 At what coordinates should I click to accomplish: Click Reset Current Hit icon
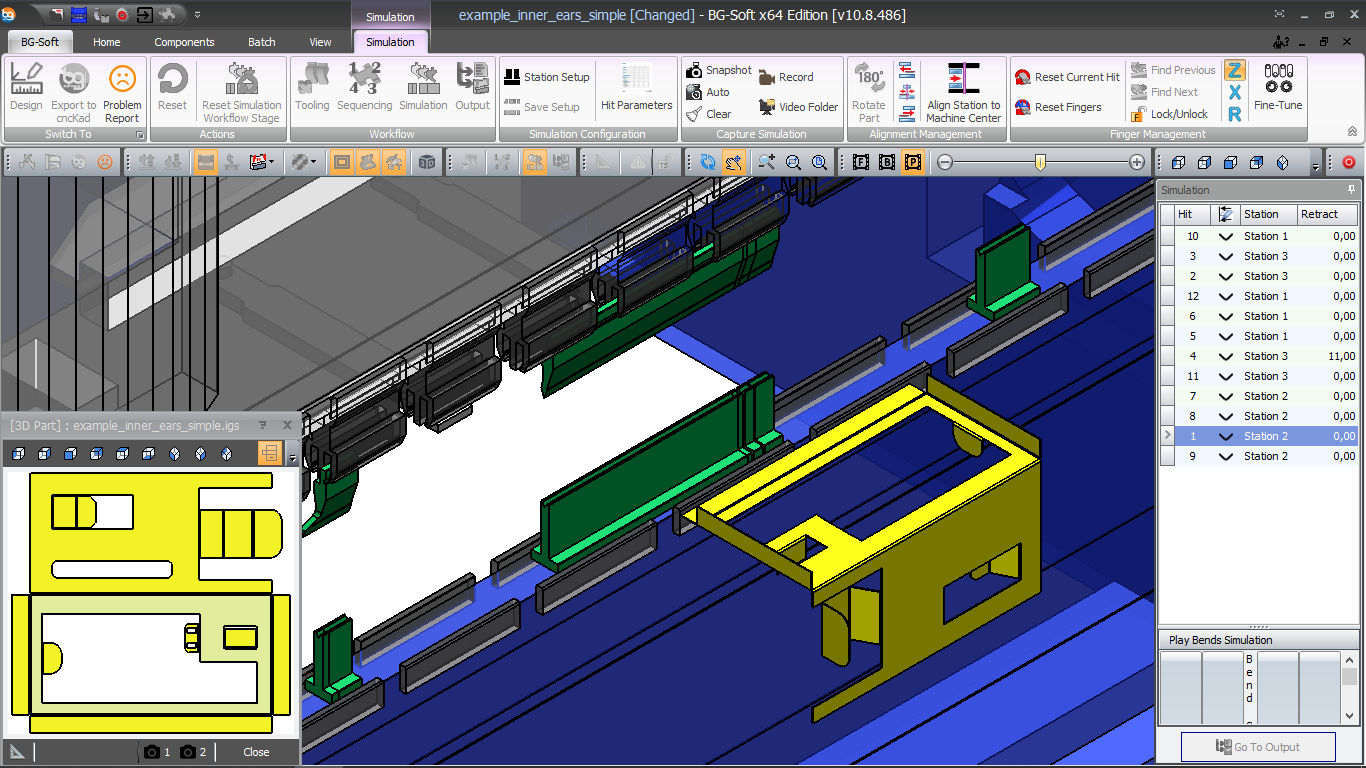[1023, 77]
